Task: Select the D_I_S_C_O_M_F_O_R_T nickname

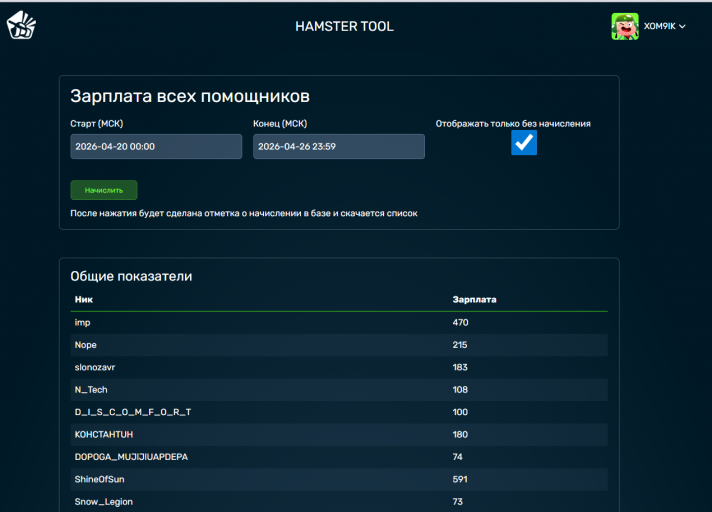Action: point(133,412)
